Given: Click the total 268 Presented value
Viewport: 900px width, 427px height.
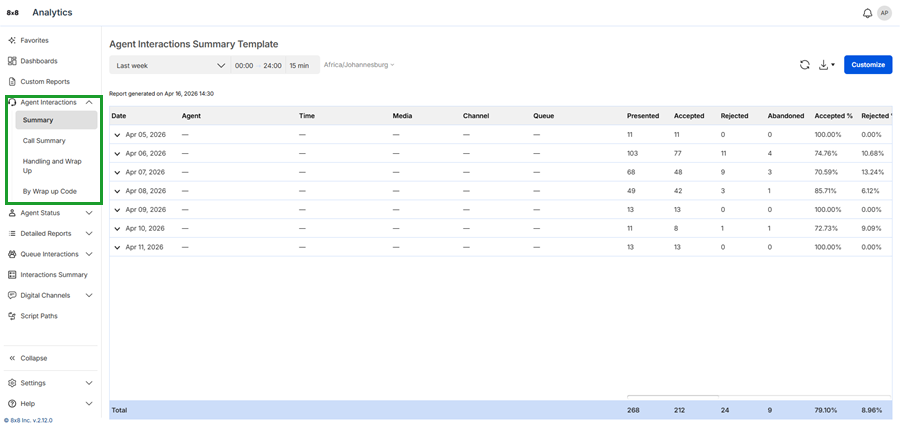Looking at the screenshot, I should click(x=633, y=410).
